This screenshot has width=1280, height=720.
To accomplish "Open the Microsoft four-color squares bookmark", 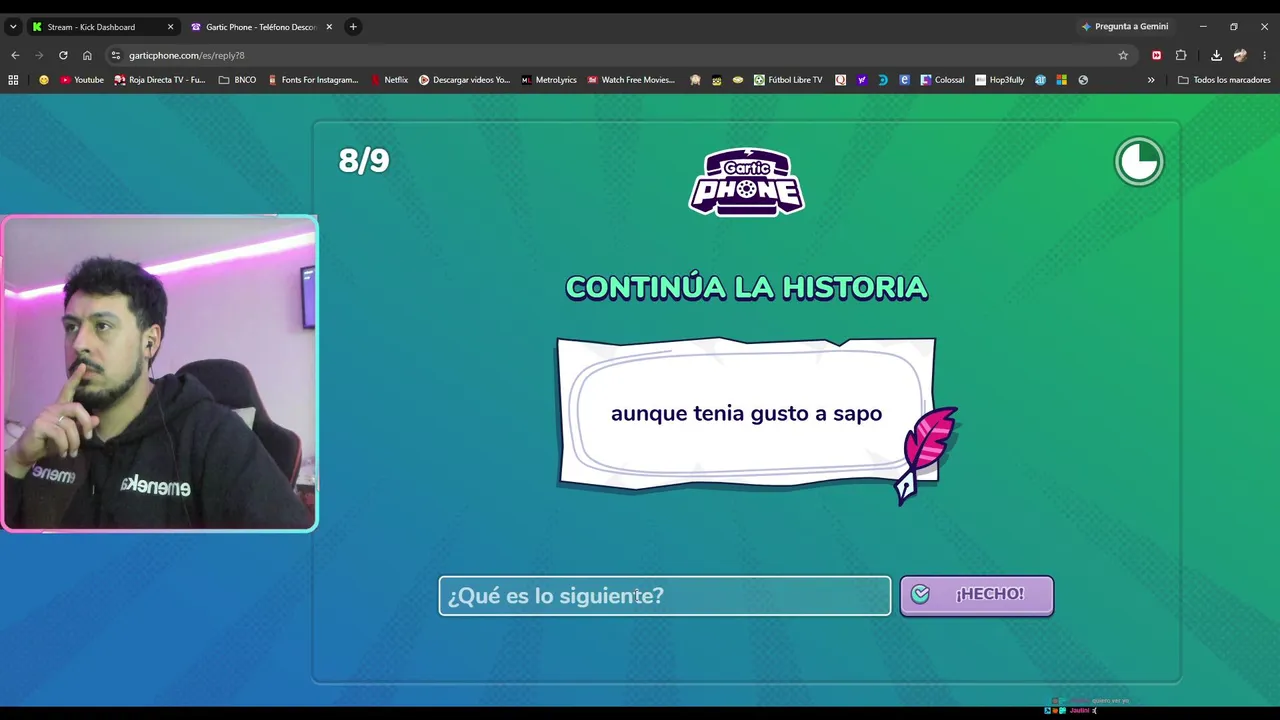I will tap(1062, 80).
